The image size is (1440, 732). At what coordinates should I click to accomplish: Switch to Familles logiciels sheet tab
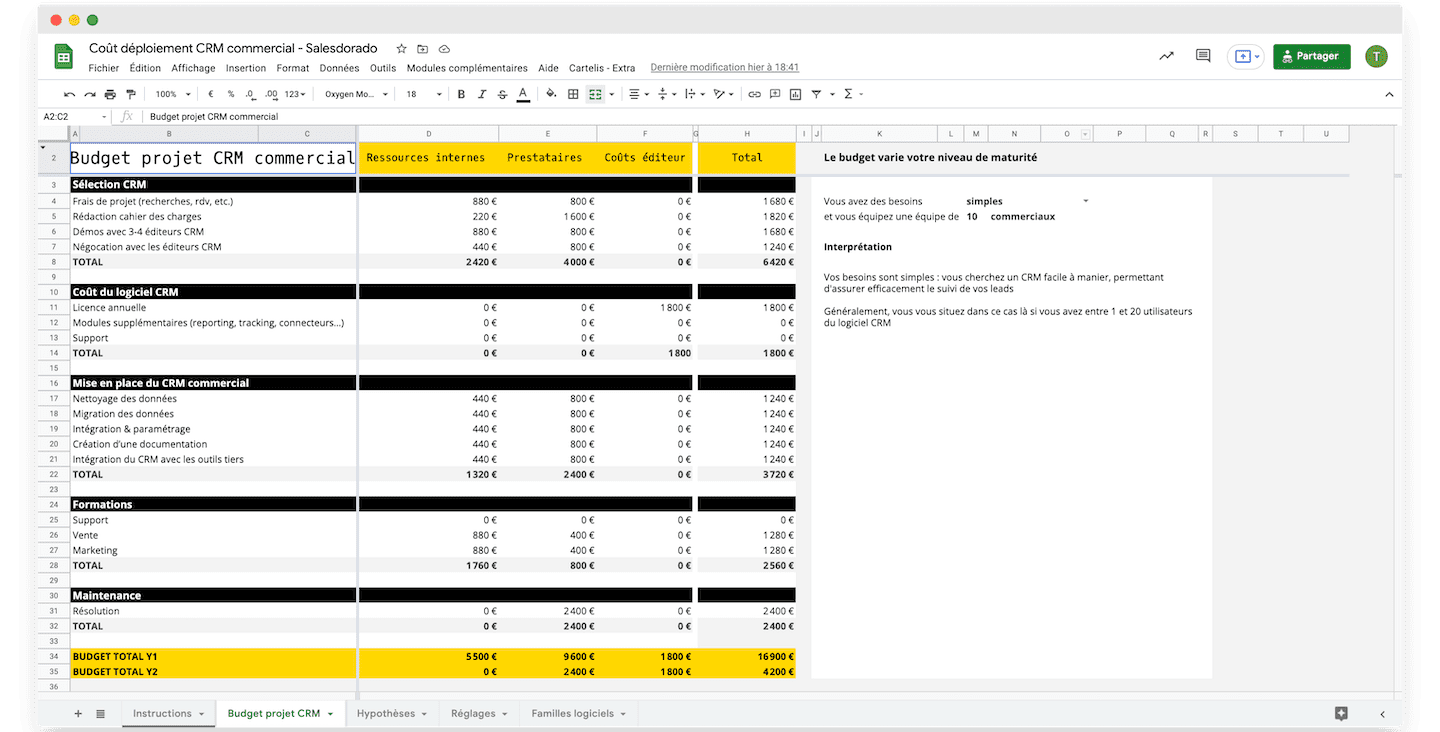pos(579,713)
